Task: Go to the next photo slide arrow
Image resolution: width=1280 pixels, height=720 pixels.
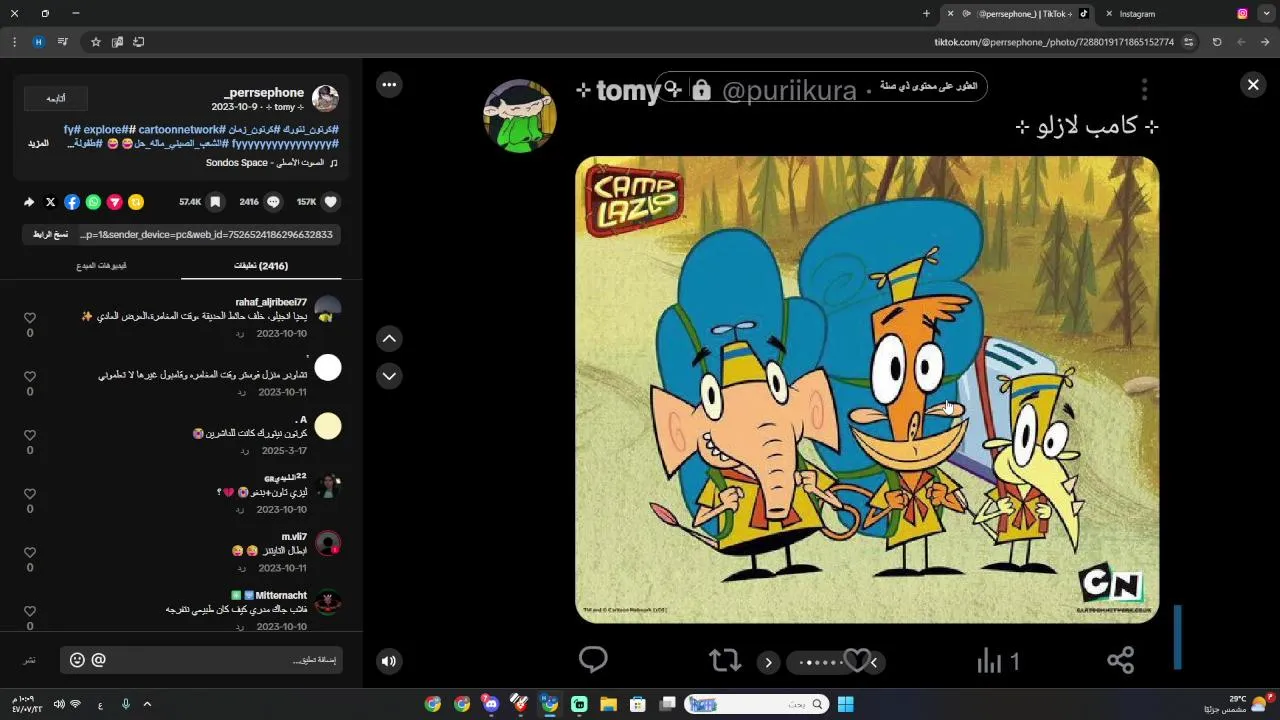Action: click(x=768, y=662)
